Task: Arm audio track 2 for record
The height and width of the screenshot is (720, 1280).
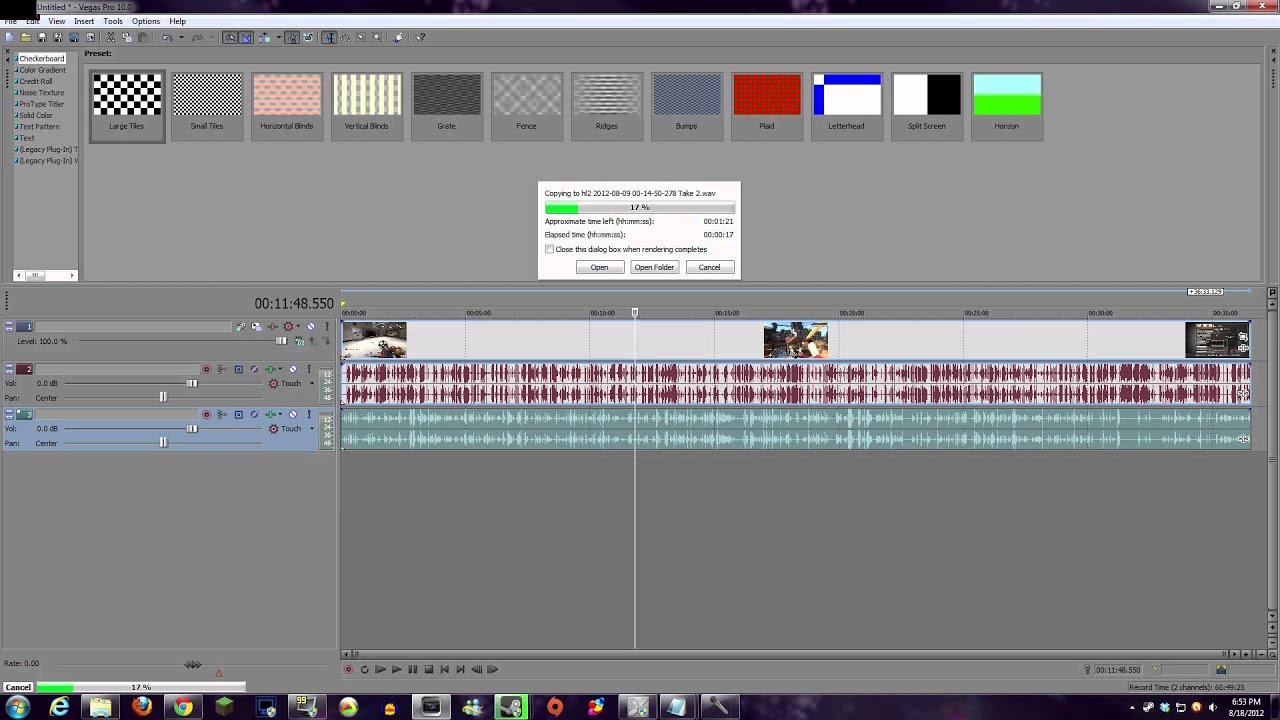Action: [207, 370]
